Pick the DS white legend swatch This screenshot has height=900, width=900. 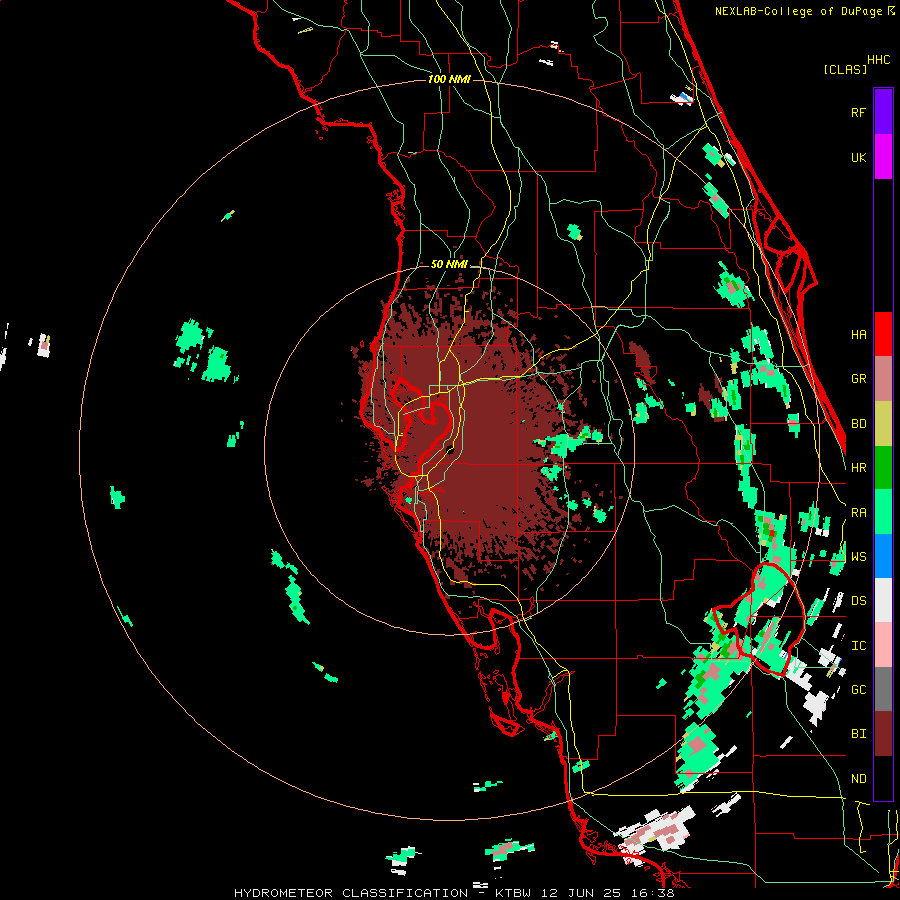pos(883,600)
